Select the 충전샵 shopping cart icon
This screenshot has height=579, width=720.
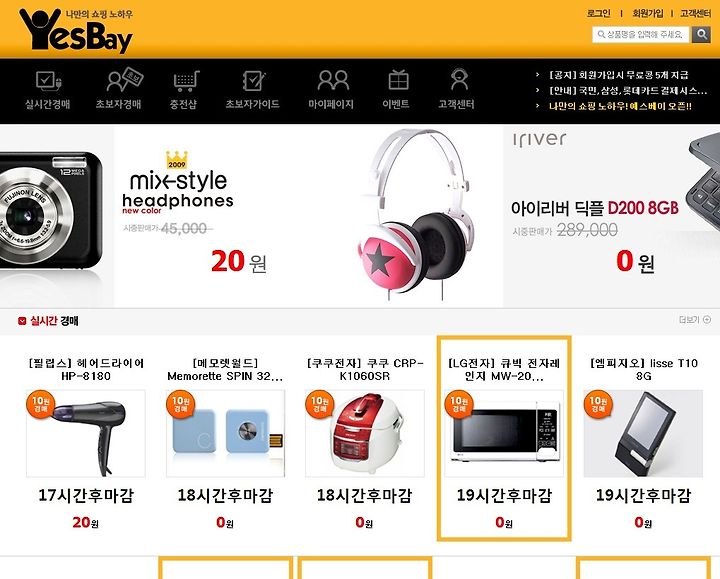coord(186,82)
